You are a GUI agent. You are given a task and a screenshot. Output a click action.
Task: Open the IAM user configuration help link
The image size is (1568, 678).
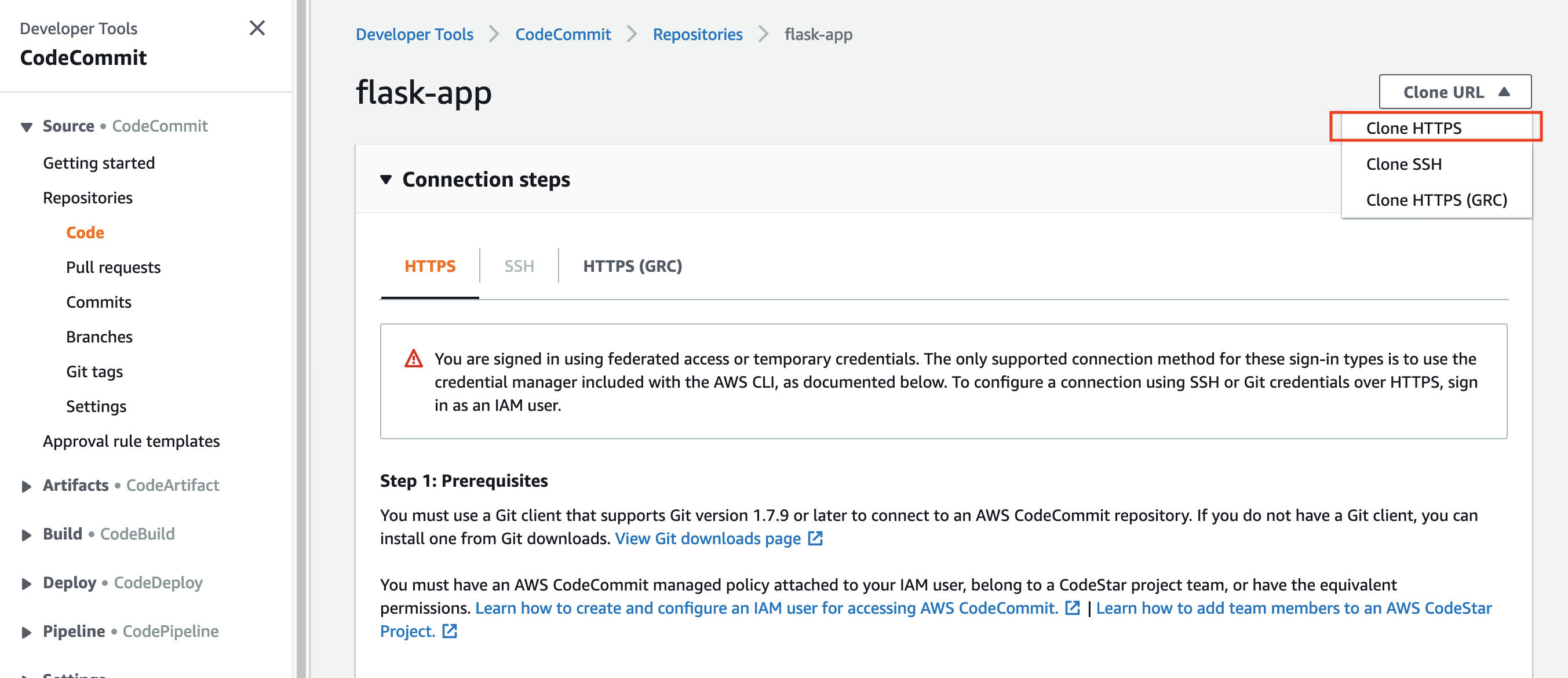[767, 608]
